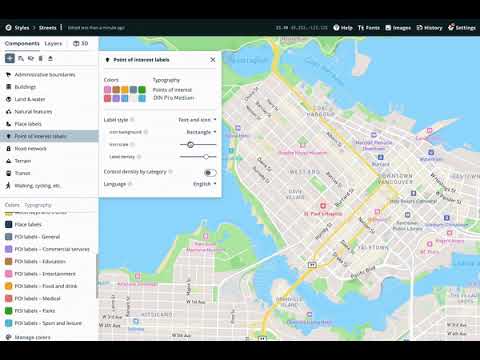This screenshot has height=360, width=480.
Task: Close the Point of interest labels panel
Action: coord(213,60)
